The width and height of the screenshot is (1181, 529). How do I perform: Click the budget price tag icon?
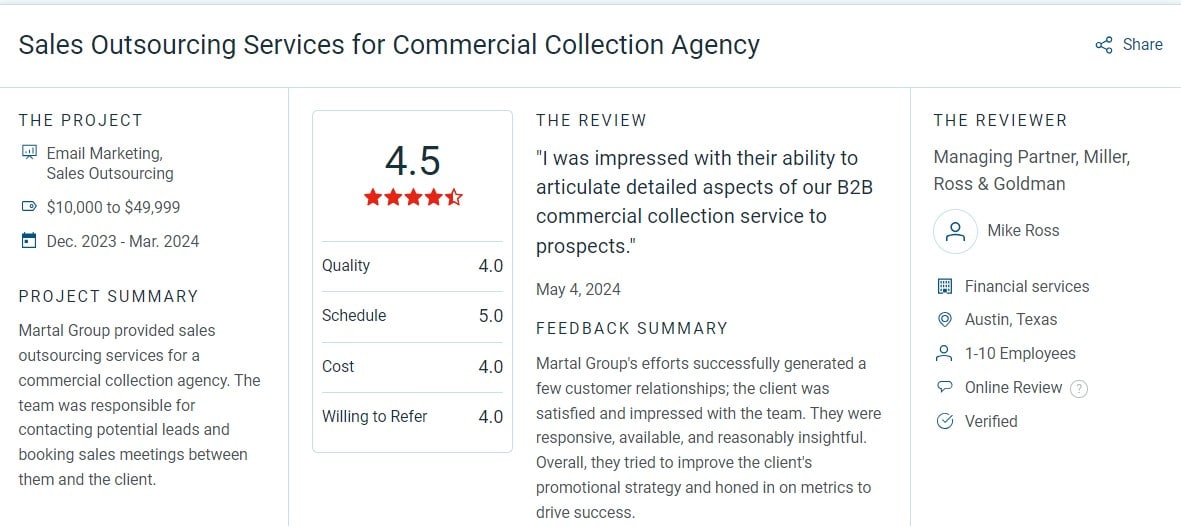[x=29, y=206]
